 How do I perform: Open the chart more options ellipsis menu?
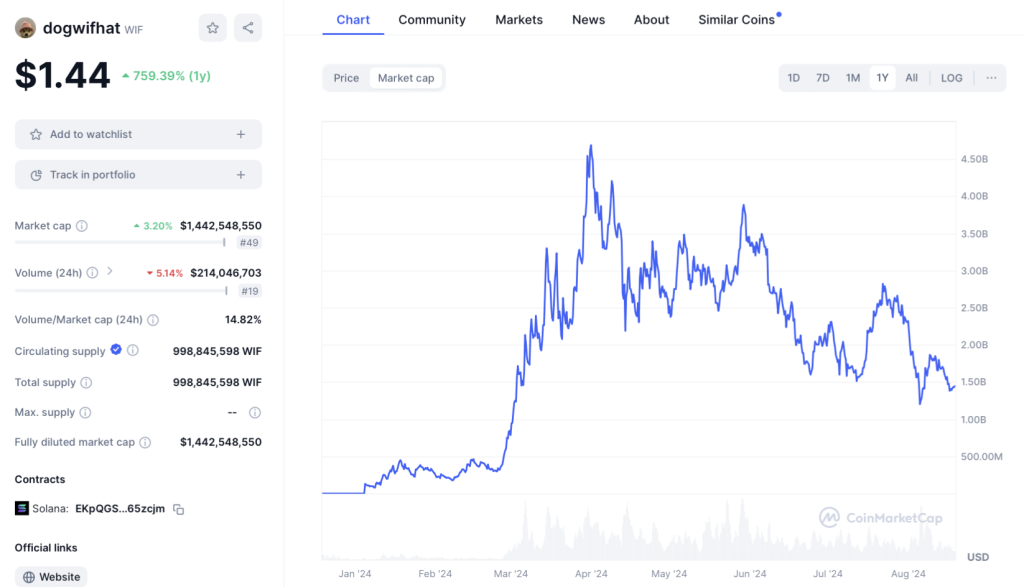pyautogui.click(x=991, y=78)
